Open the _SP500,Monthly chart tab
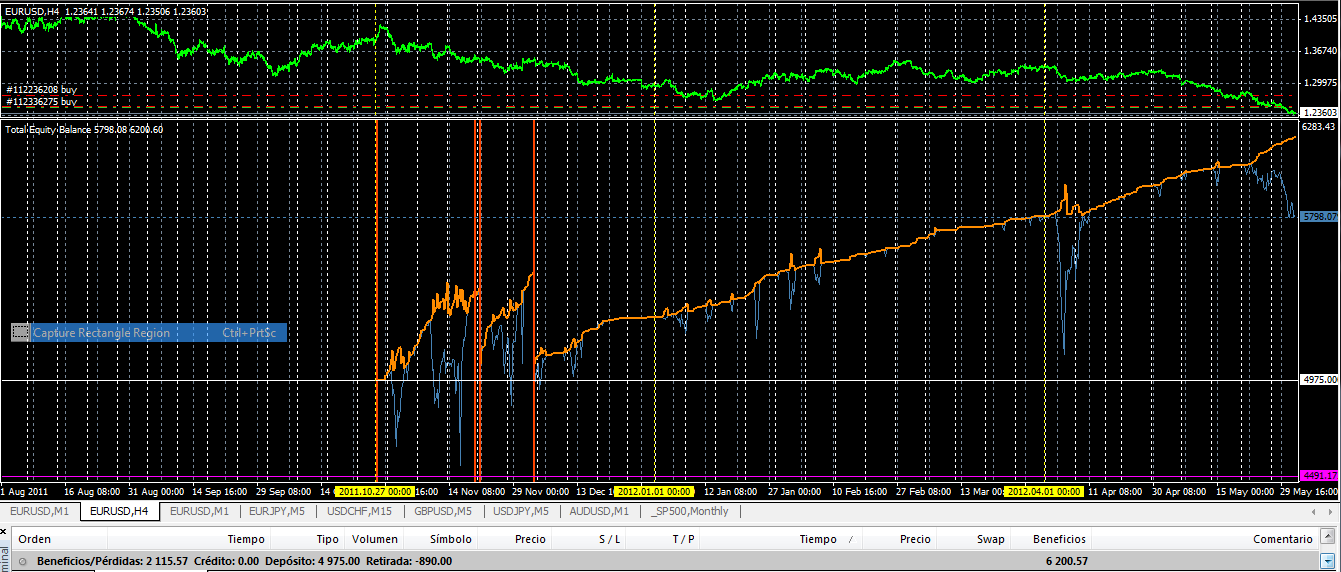 (x=690, y=511)
